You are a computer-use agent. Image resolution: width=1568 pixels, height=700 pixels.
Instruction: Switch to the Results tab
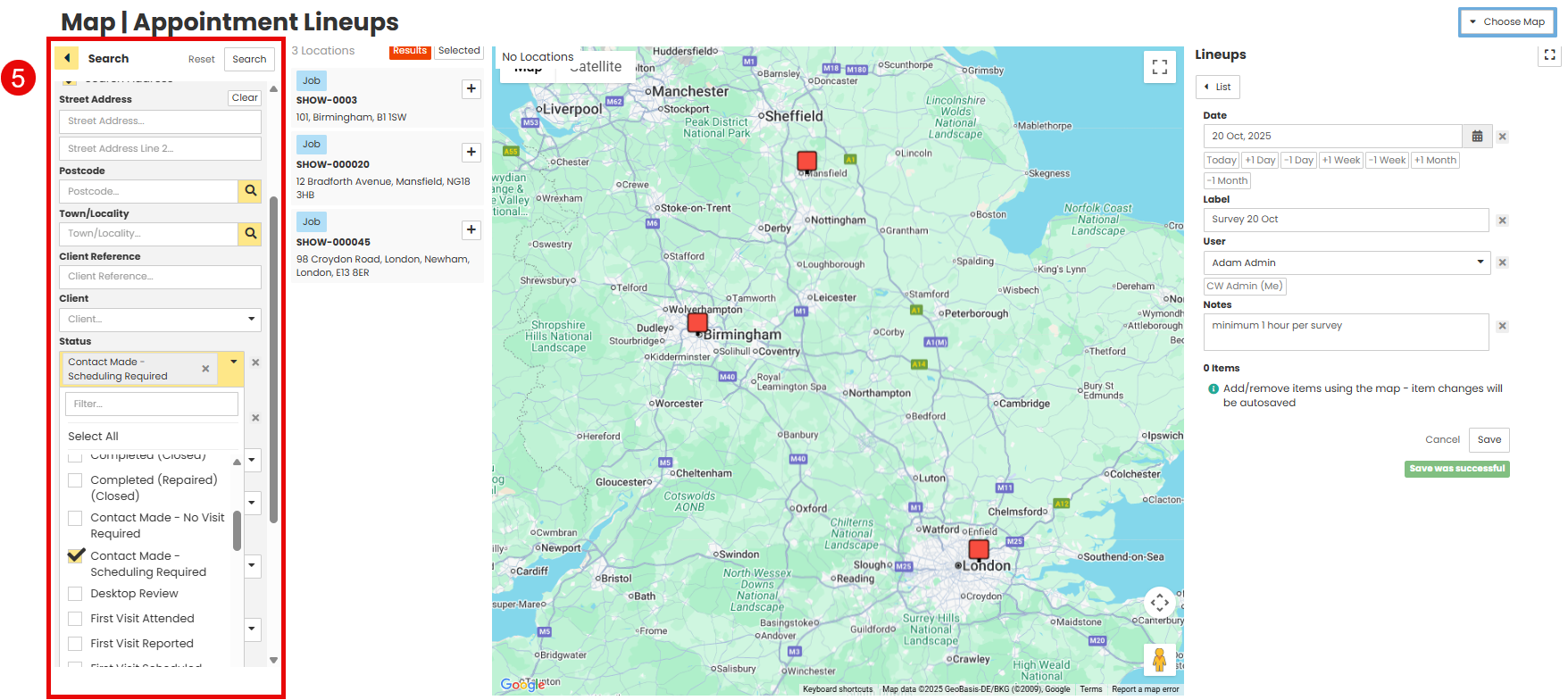click(410, 51)
